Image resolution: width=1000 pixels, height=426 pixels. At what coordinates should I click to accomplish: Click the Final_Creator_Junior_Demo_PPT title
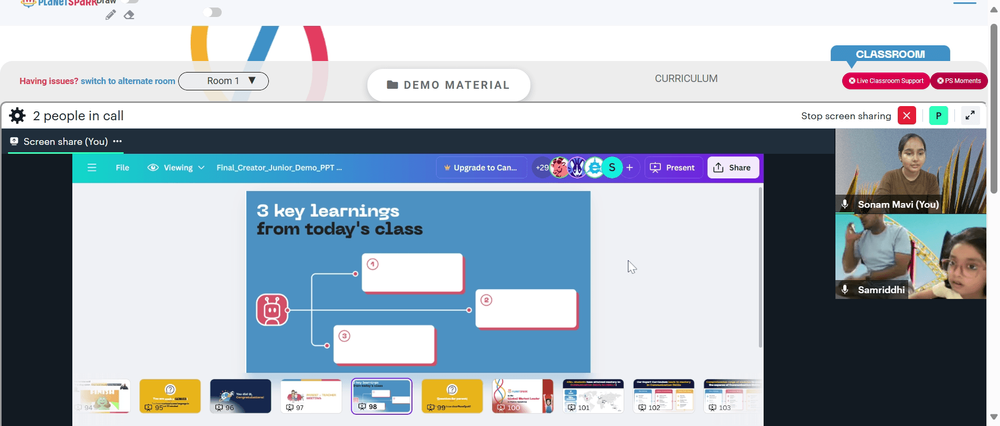coord(279,168)
